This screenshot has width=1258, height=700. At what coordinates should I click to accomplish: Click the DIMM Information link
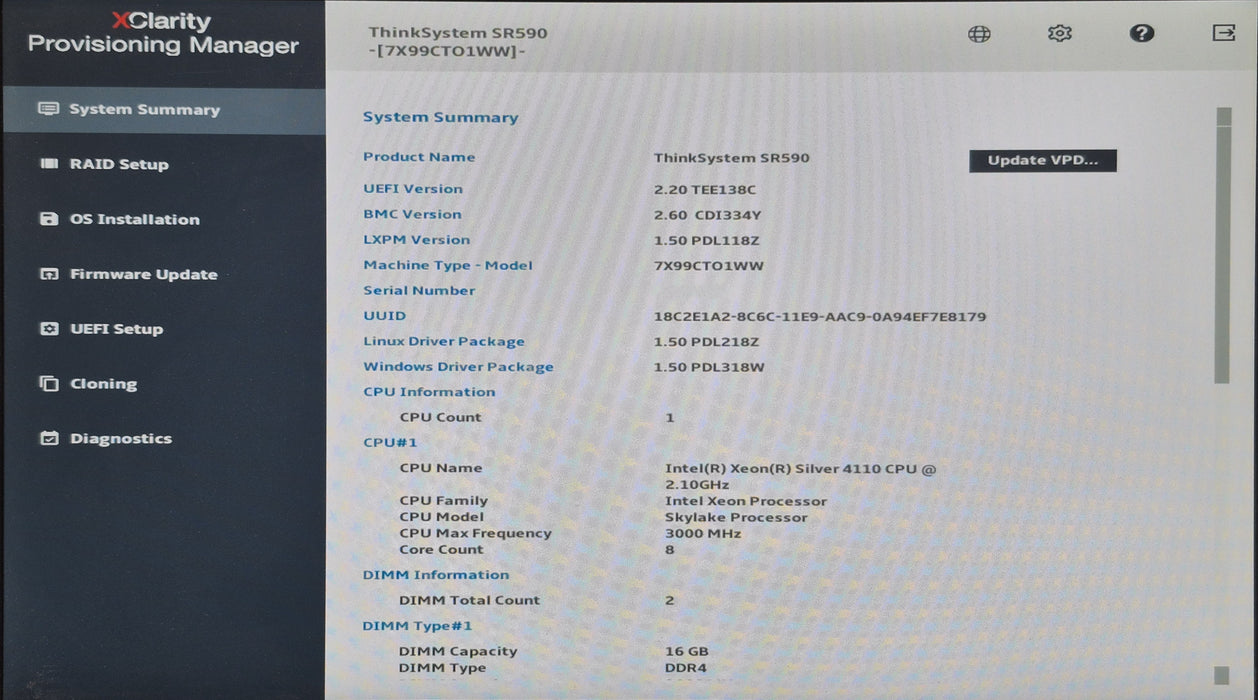point(435,574)
